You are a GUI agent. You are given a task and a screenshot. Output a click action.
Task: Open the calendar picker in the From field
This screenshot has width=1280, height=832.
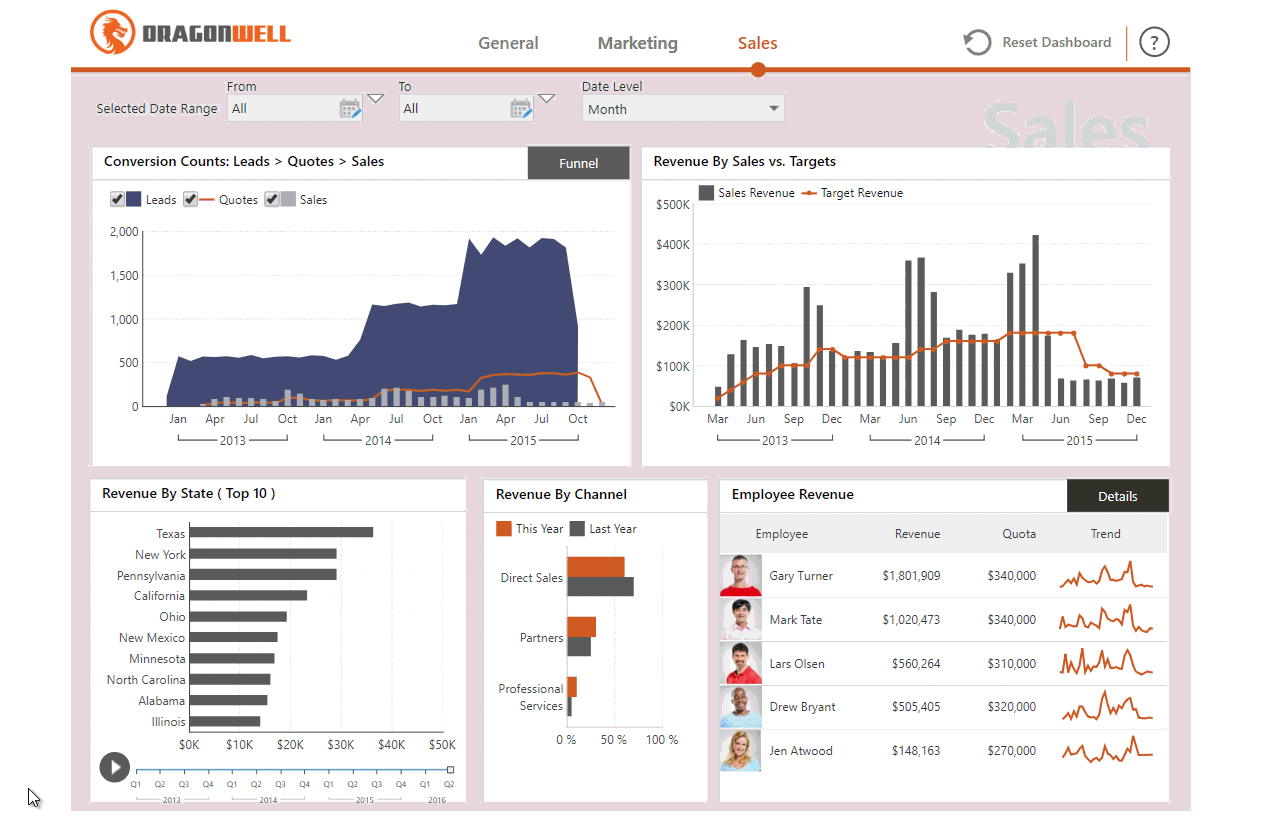351,108
